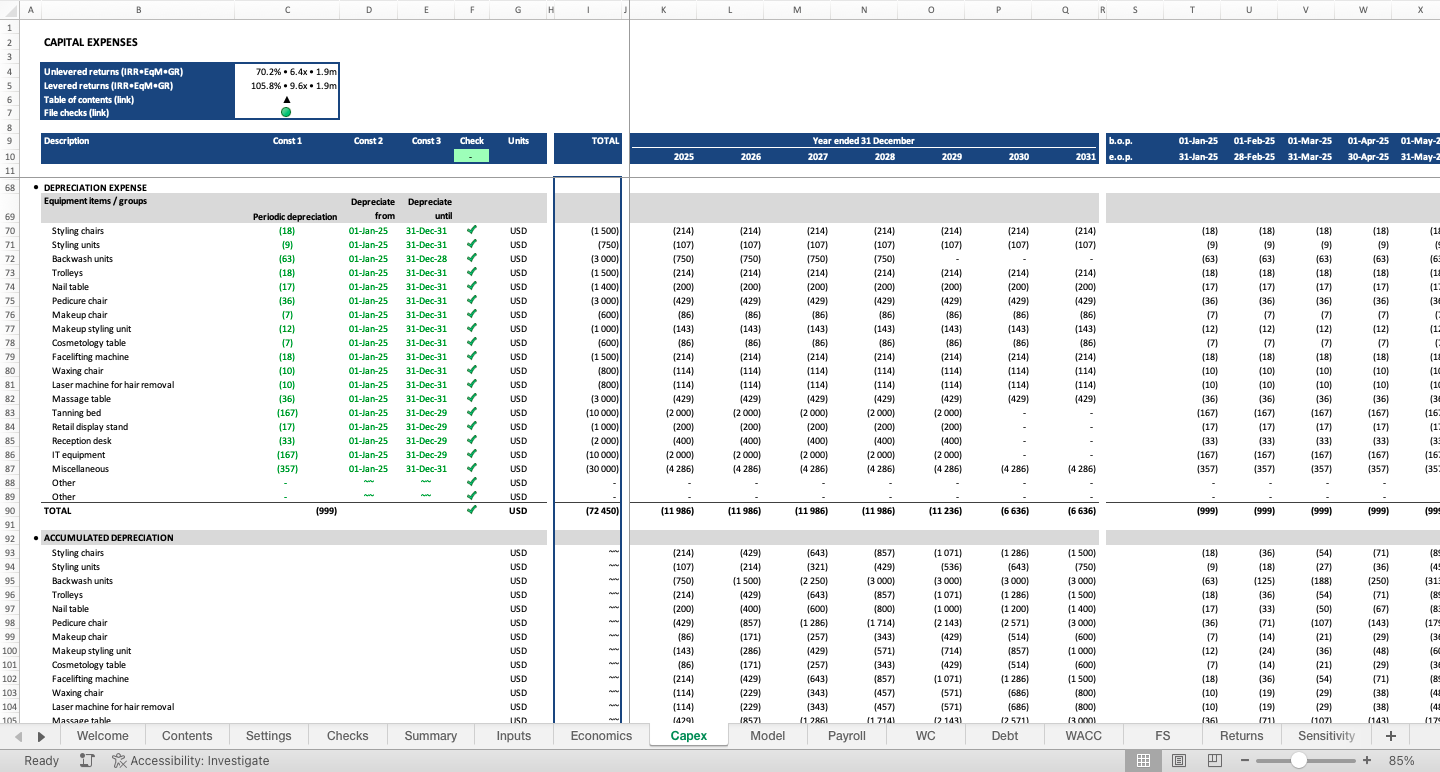
Task: Click the checkmark for Nail table row
Action: 472,286
